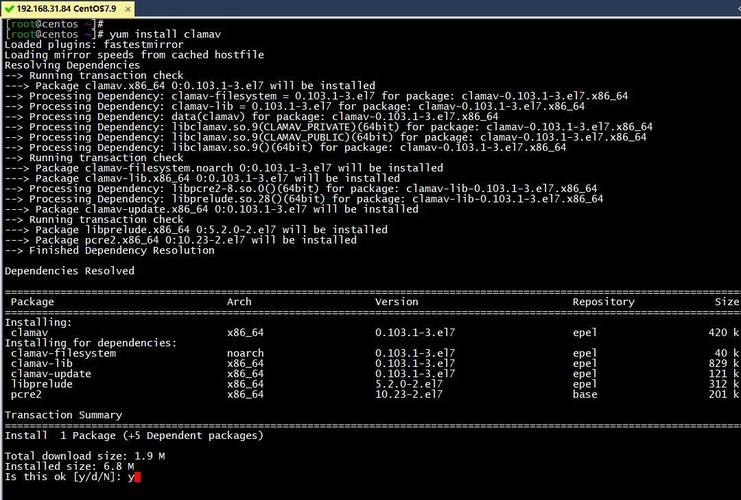This screenshot has height=500, width=741.
Task: Click version '5.2.0-2.el7' of libprelude
Action: 409,384
